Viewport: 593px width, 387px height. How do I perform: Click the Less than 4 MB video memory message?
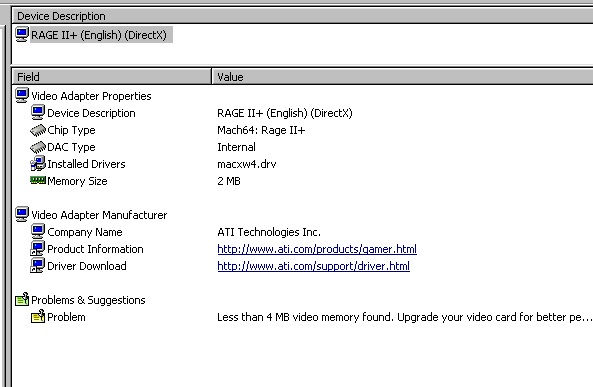coord(405,317)
